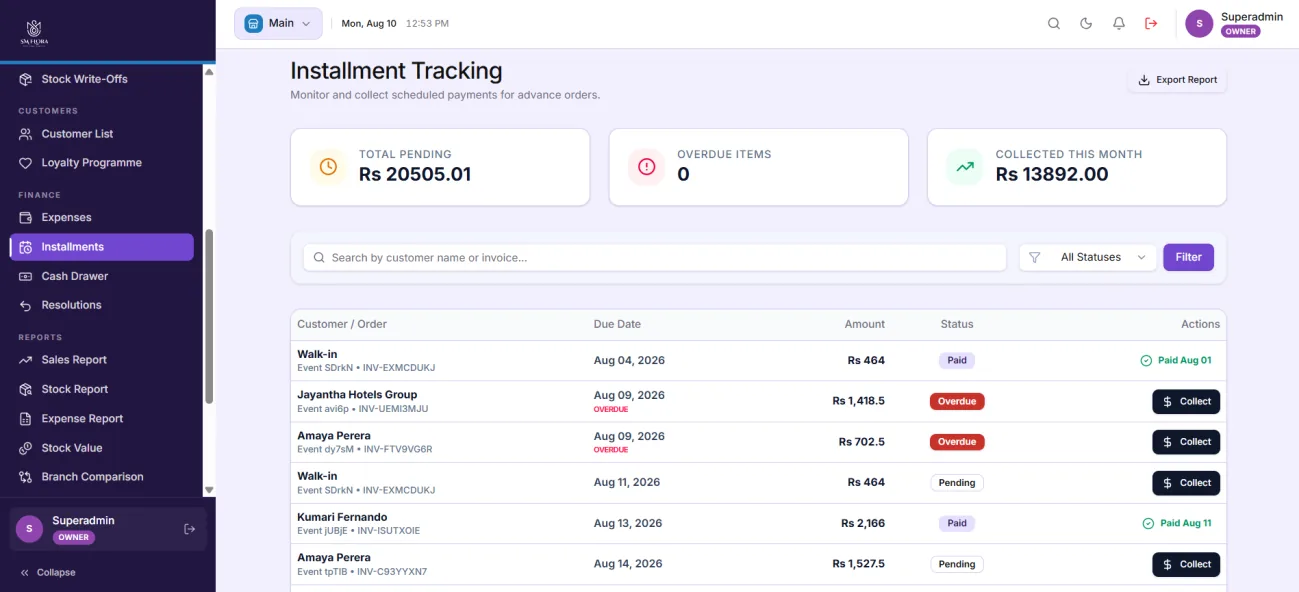Collect payment for Jayantha Hotels Group
The image size is (1299, 592).
pos(1186,401)
